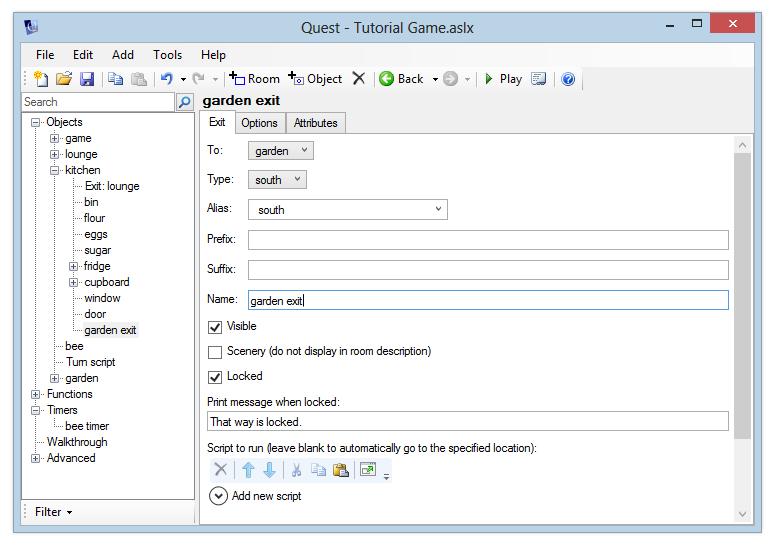Screen dimensions: 775x548
Task: Open the Filter dropdown
Action: click(x=53, y=512)
